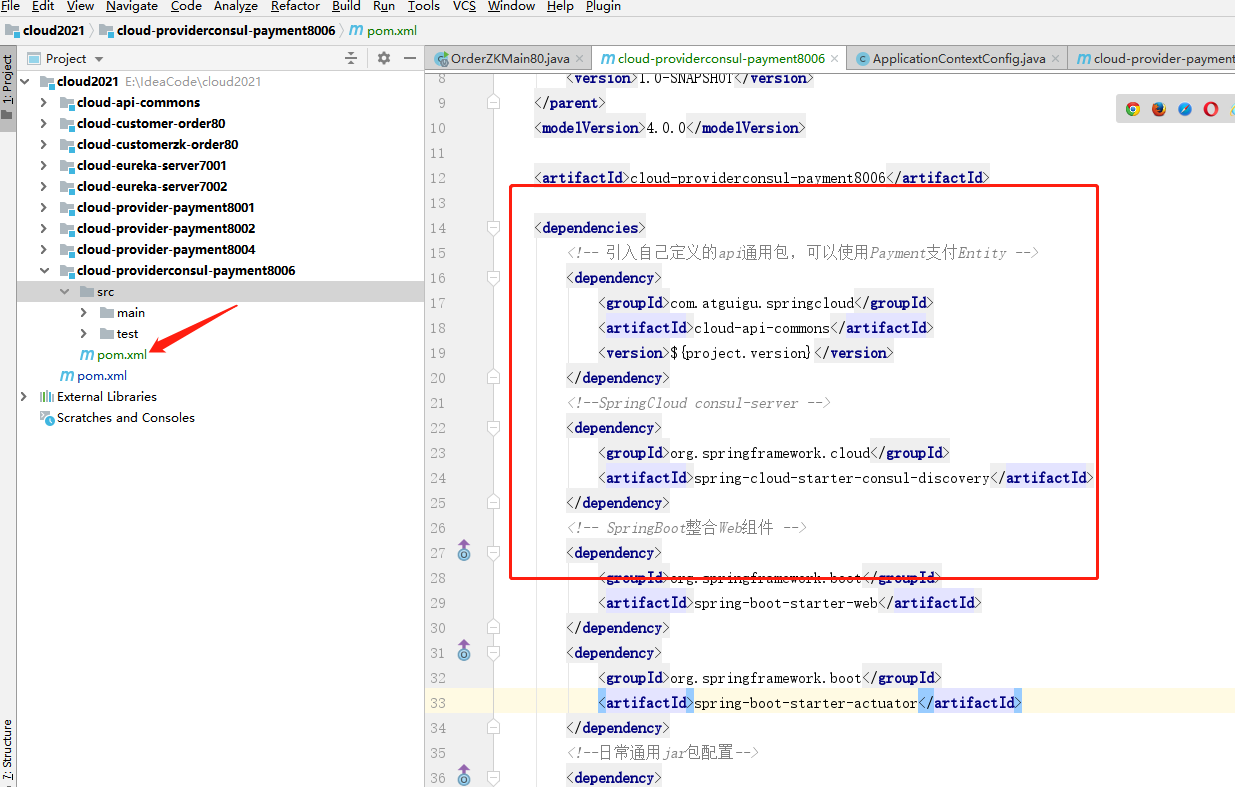1235x787 pixels.
Task: Open the Refactor menu
Action: click(295, 6)
